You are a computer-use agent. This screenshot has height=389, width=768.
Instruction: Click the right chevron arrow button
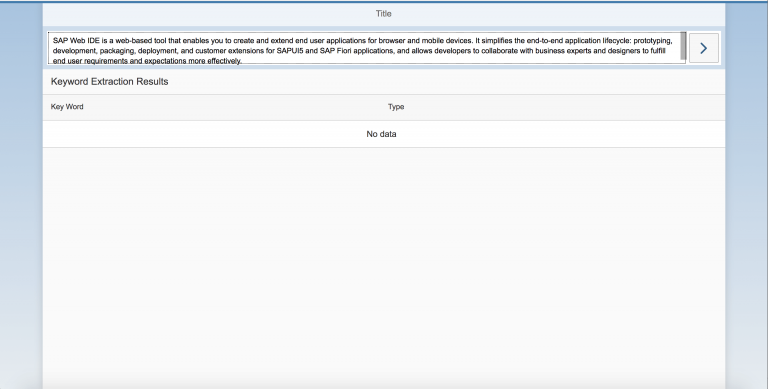pyautogui.click(x=704, y=48)
